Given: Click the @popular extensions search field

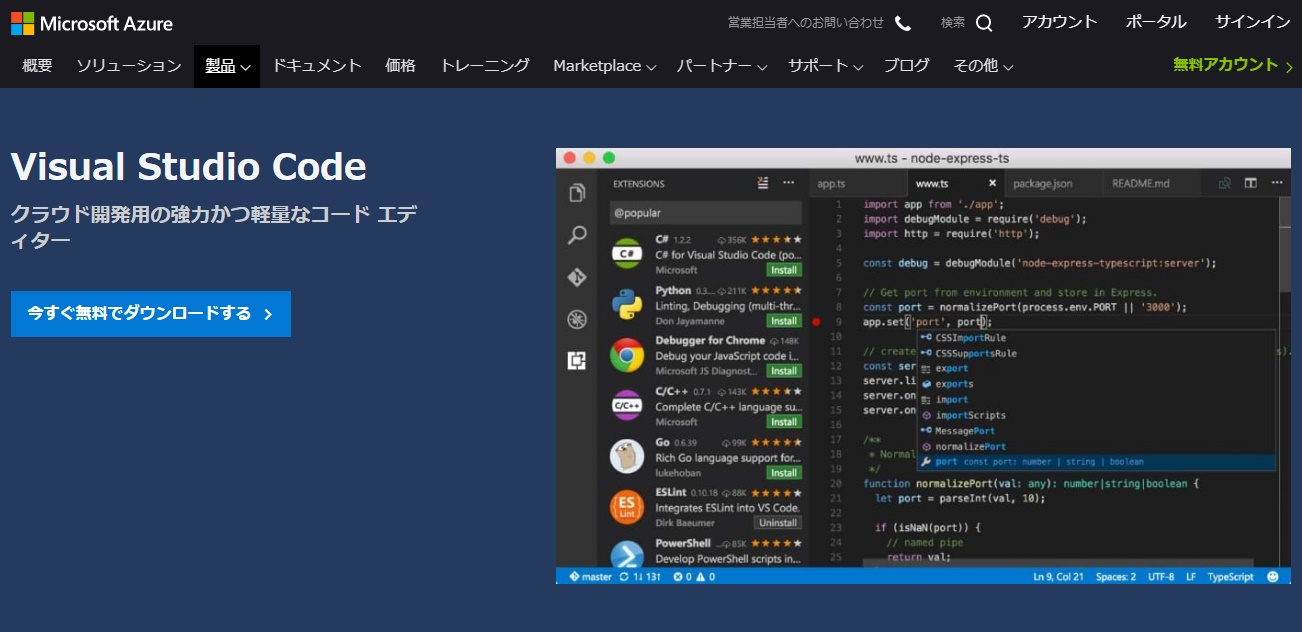Looking at the screenshot, I should pyautogui.click(x=700, y=212).
